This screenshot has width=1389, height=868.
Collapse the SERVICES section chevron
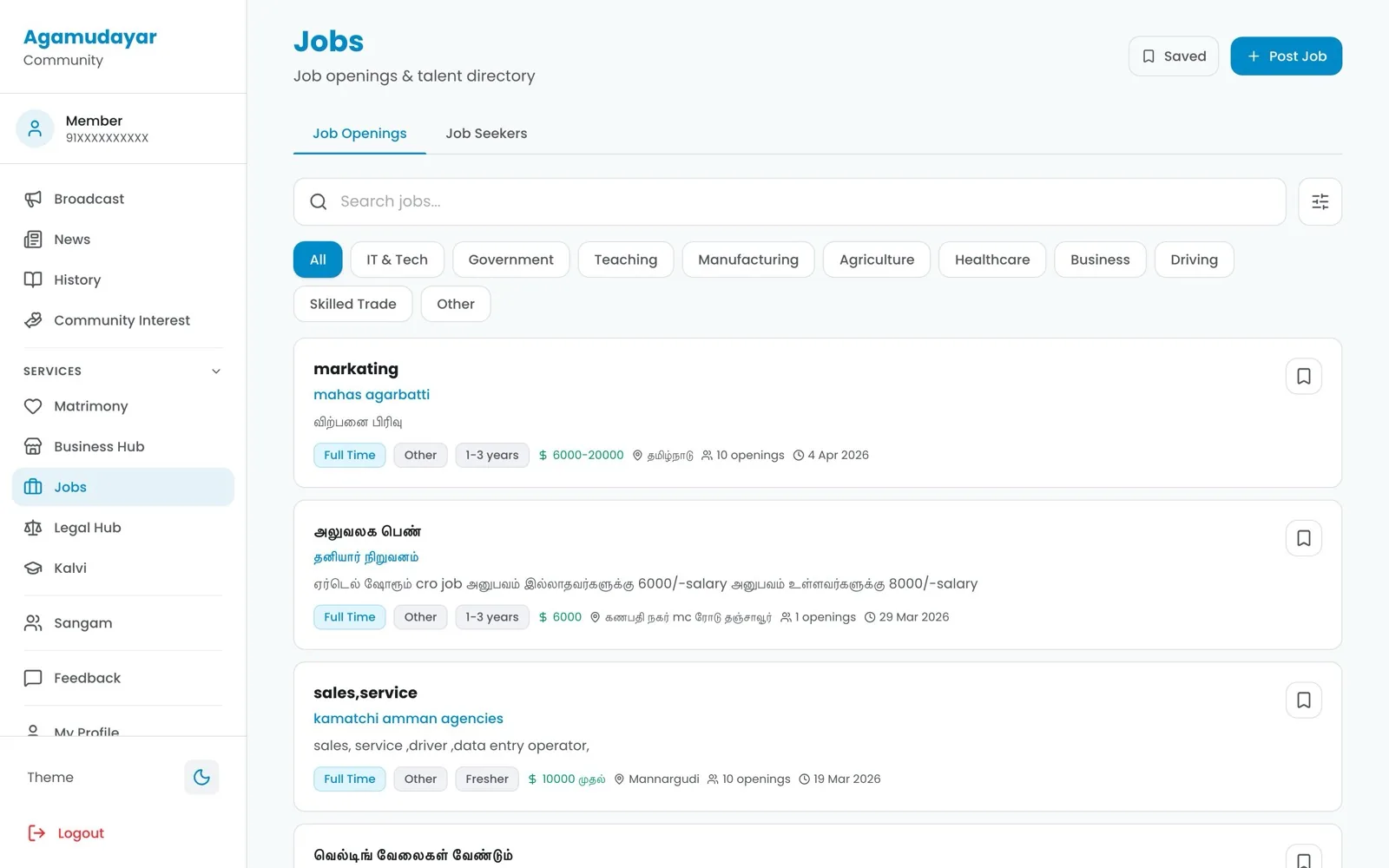[x=216, y=372]
